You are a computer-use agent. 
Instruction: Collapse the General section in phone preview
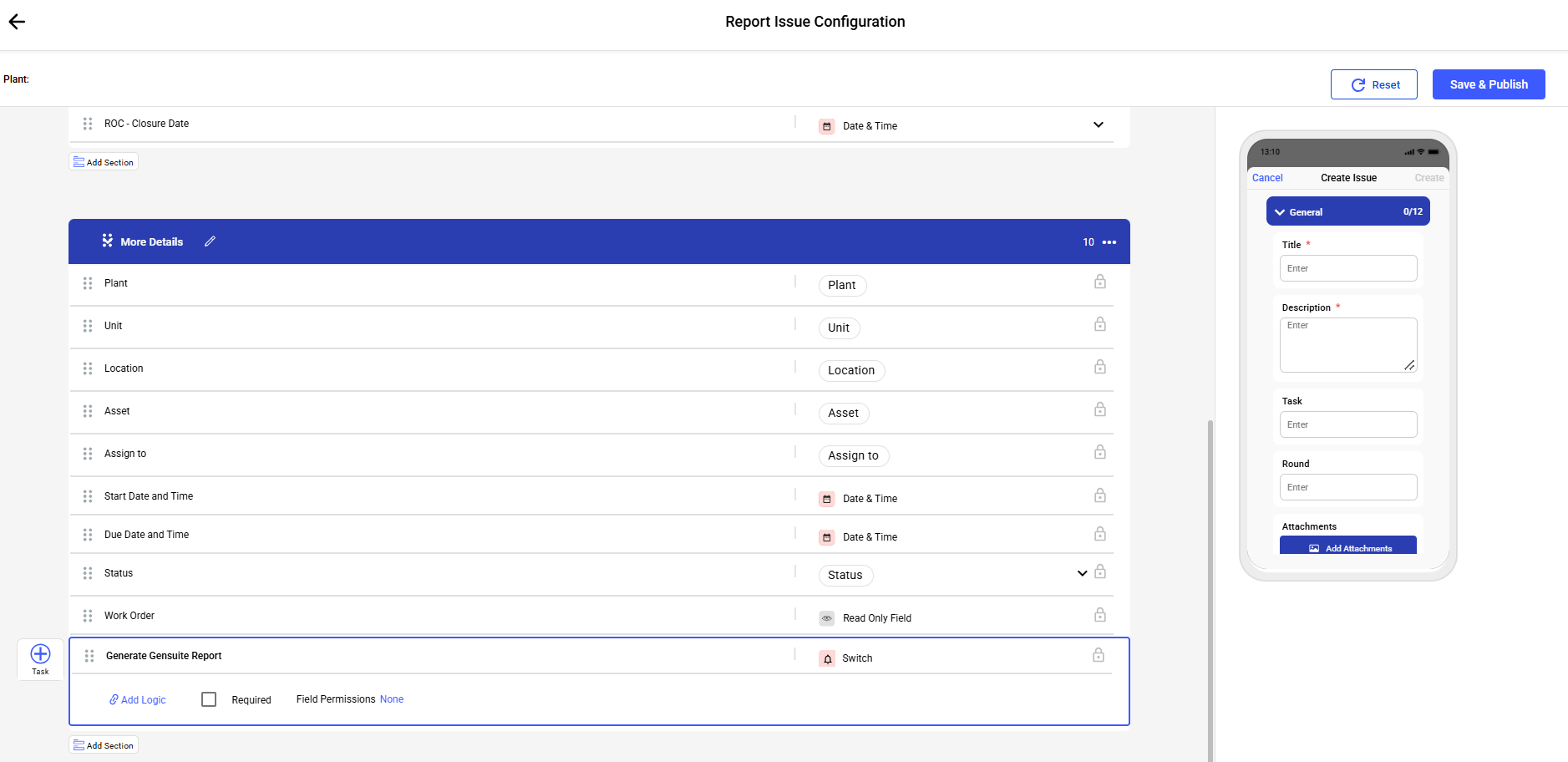(1280, 212)
